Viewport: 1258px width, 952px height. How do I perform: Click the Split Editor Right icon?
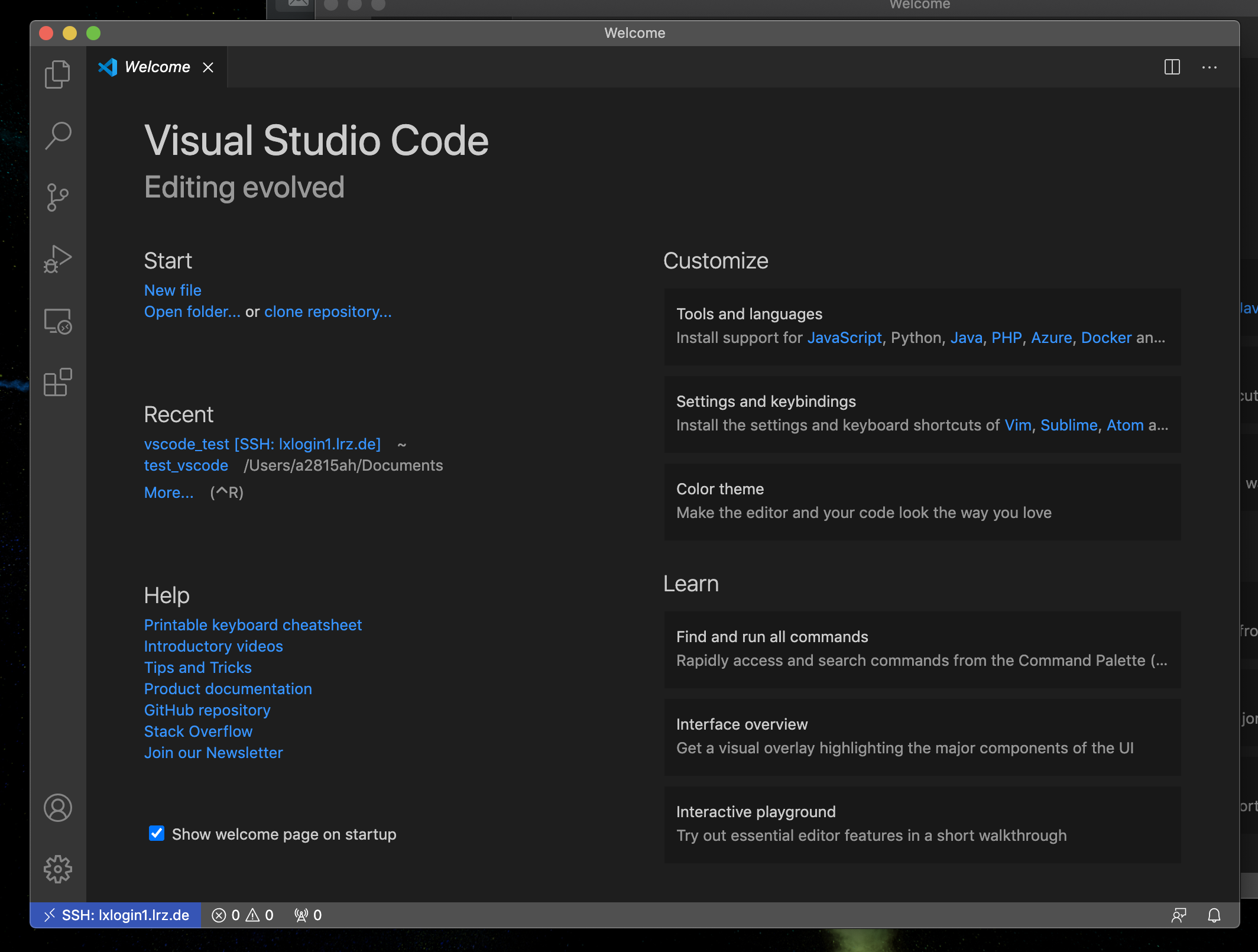tap(1172, 67)
